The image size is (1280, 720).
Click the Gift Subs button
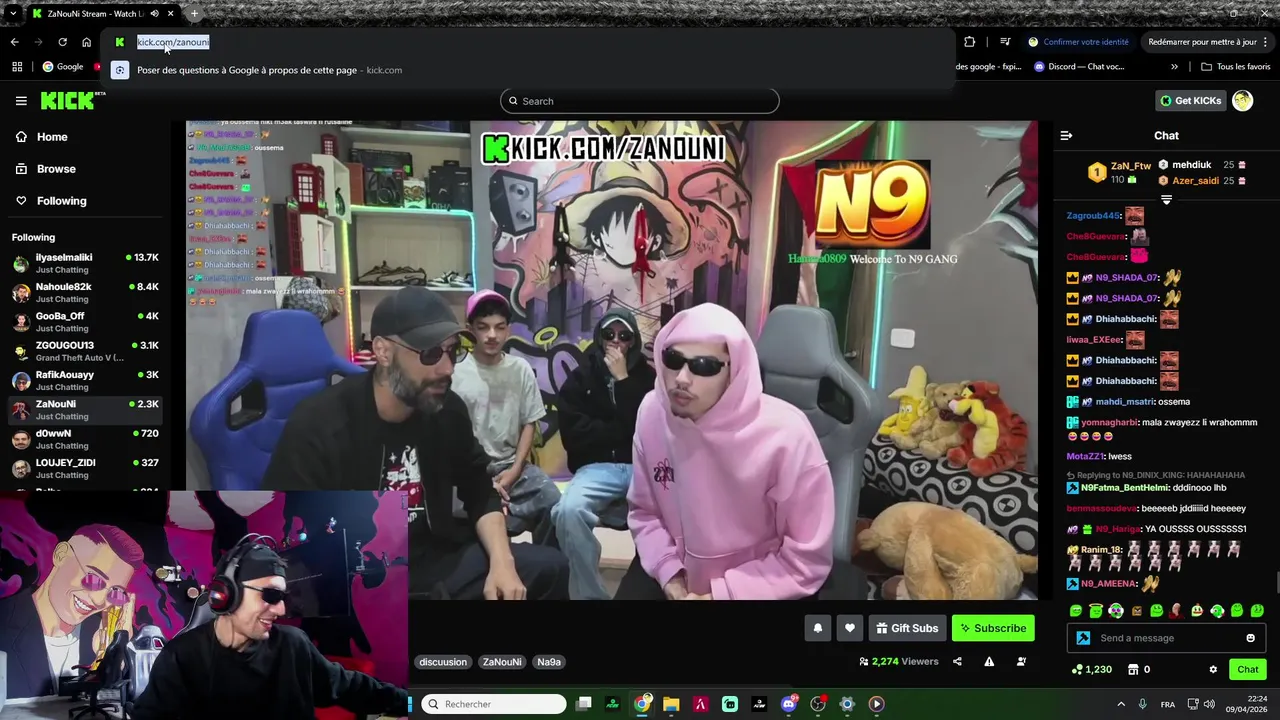tap(907, 628)
